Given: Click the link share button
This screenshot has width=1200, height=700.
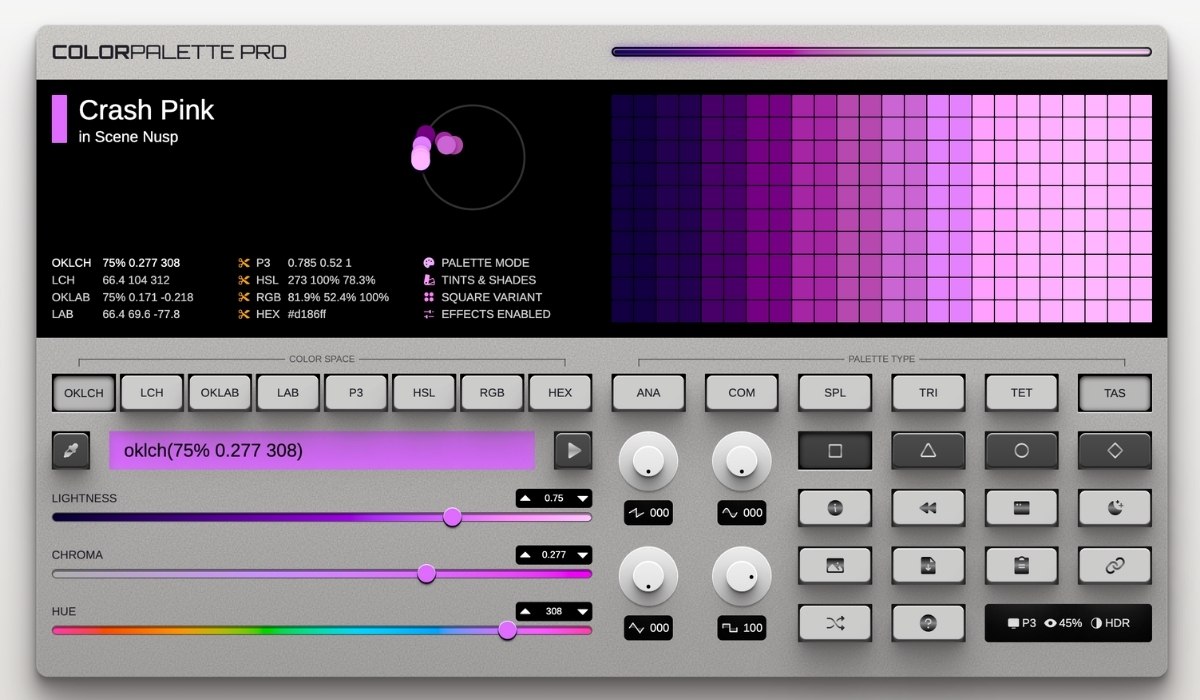Looking at the screenshot, I should point(1114,566).
